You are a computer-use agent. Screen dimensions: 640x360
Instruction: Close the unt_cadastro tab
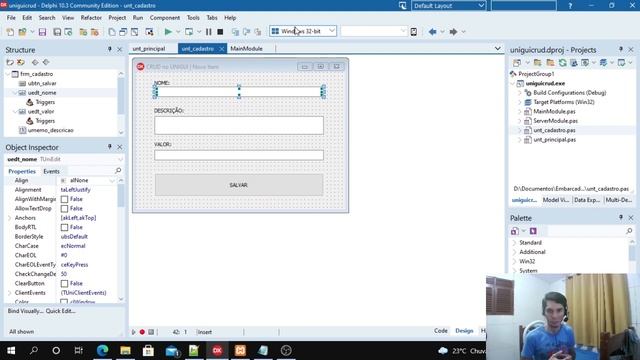point(222,49)
